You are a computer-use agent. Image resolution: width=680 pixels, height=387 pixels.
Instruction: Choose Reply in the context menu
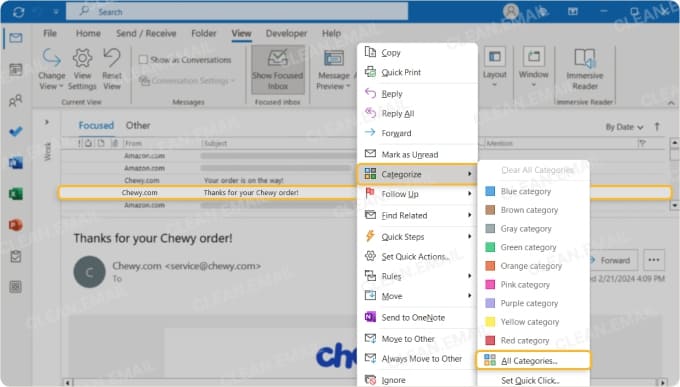click(x=417, y=94)
